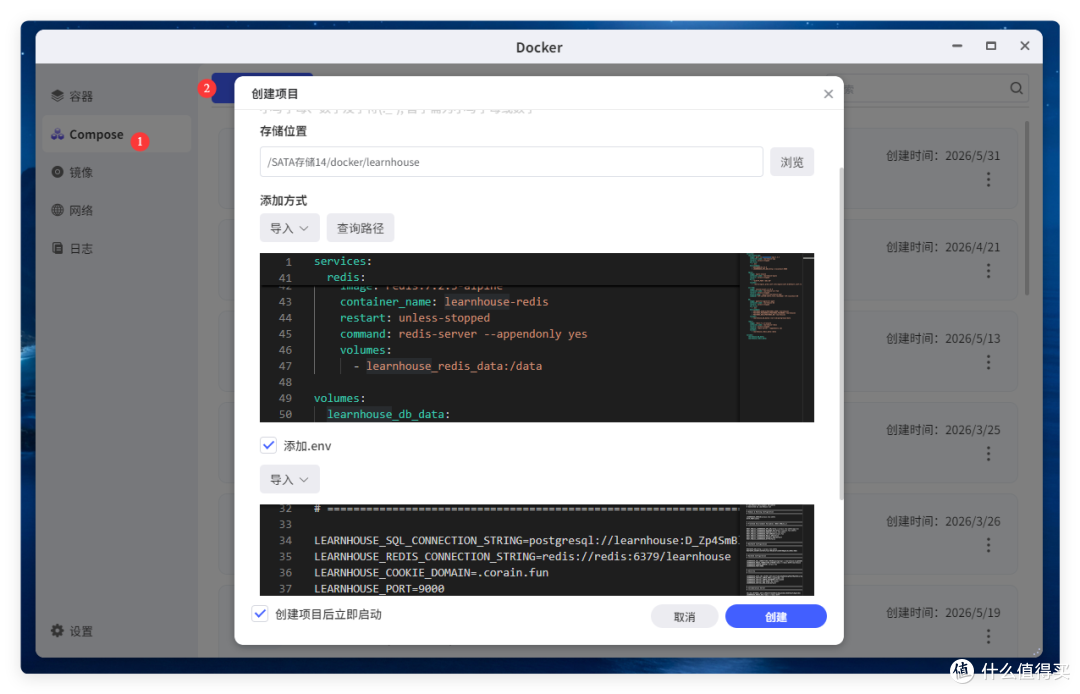Click the LEARNHOUSE_COOKIE_DOMAIN line

[x=431, y=572]
